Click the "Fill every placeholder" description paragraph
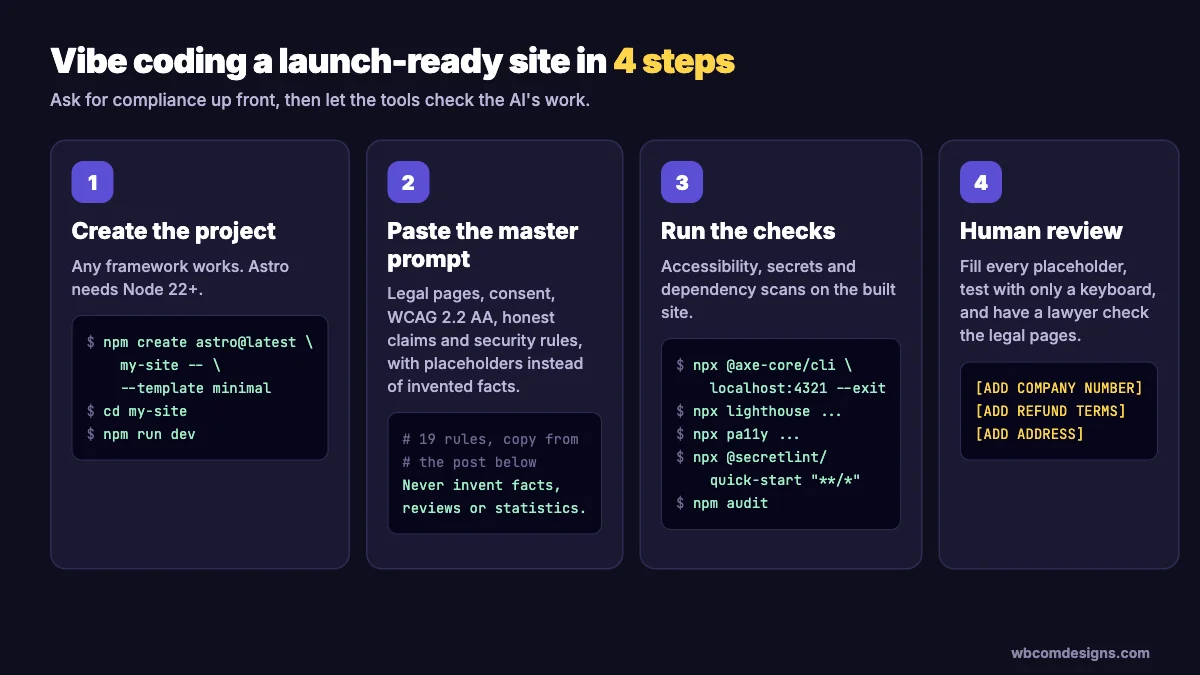 [x=1058, y=301]
